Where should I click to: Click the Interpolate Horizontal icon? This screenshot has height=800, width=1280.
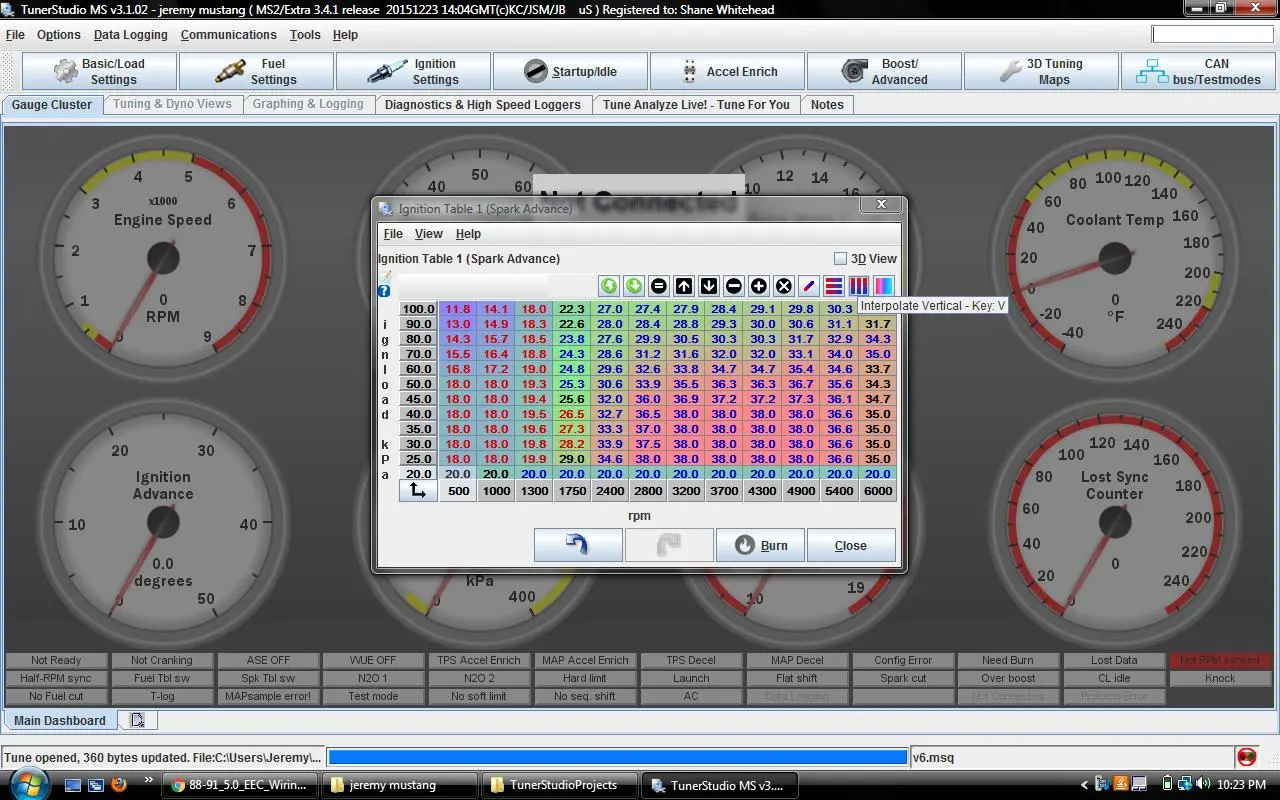click(x=834, y=286)
